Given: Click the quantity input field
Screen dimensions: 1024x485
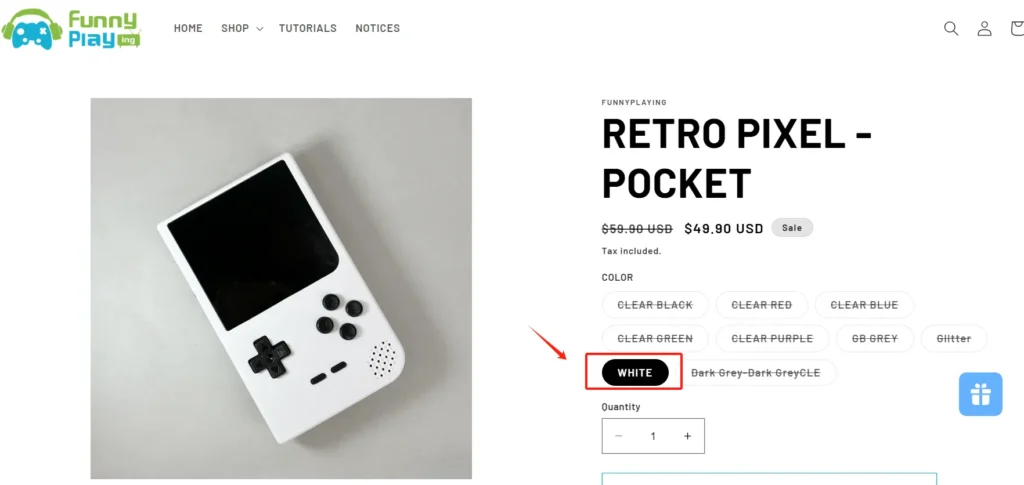Looking at the screenshot, I should pyautogui.click(x=653, y=436).
